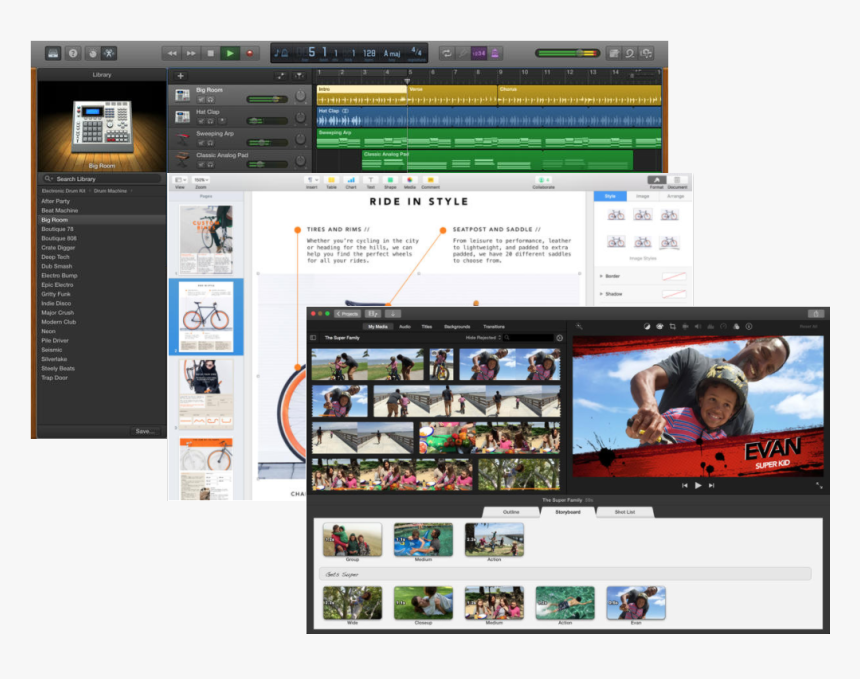Select the crop tool icon in iMovie viewer
This screenshot has width=860, height=679.
(x=672, y=325)
